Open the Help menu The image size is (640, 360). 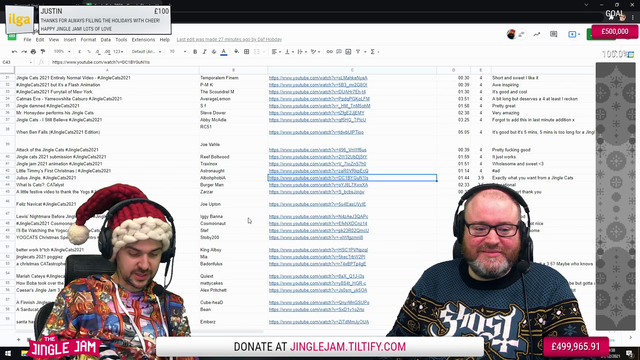[164, 40]
